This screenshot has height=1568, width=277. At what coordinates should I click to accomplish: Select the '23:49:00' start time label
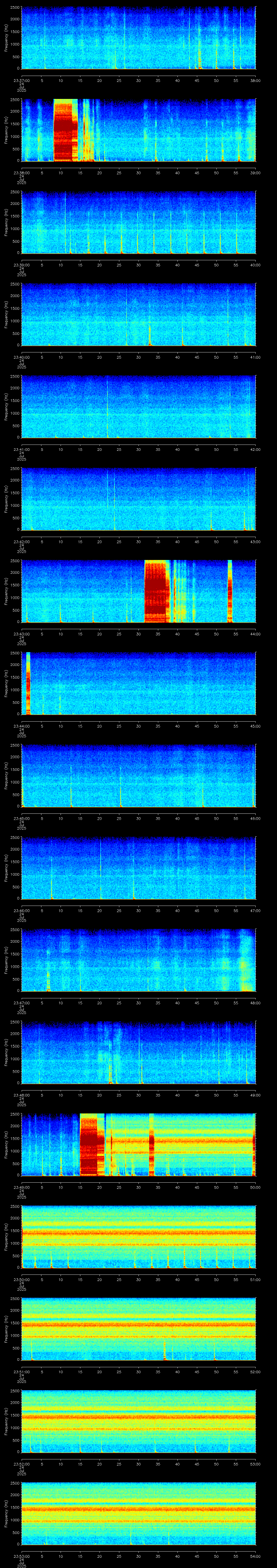pos(21,1187)
